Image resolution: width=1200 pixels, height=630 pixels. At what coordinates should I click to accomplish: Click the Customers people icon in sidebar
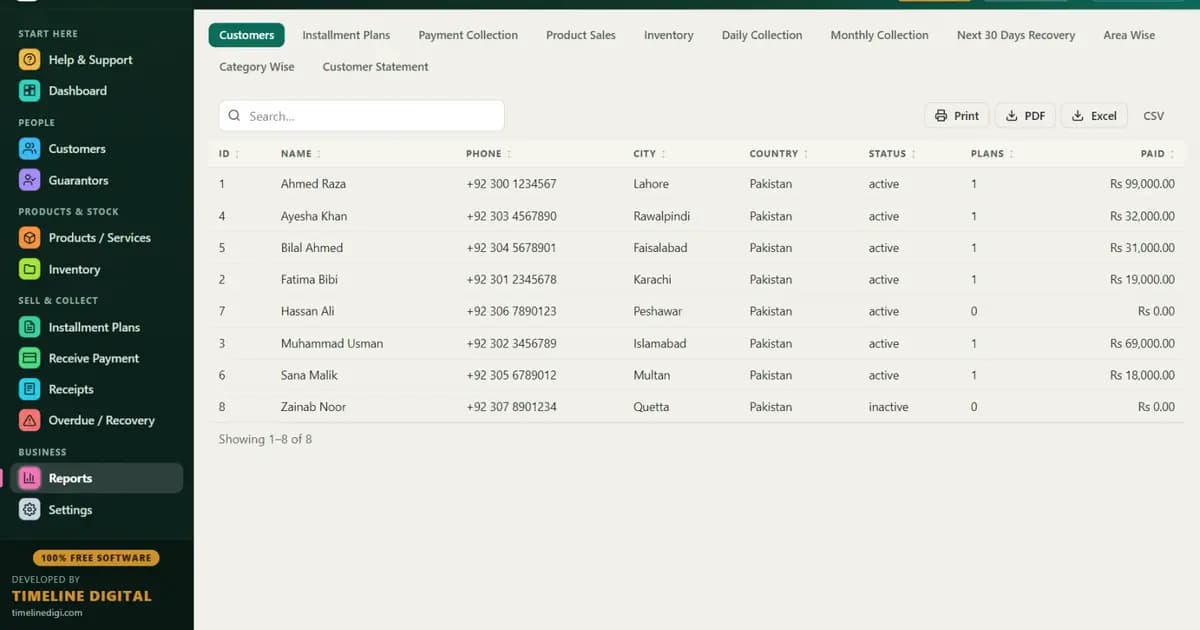30,149
